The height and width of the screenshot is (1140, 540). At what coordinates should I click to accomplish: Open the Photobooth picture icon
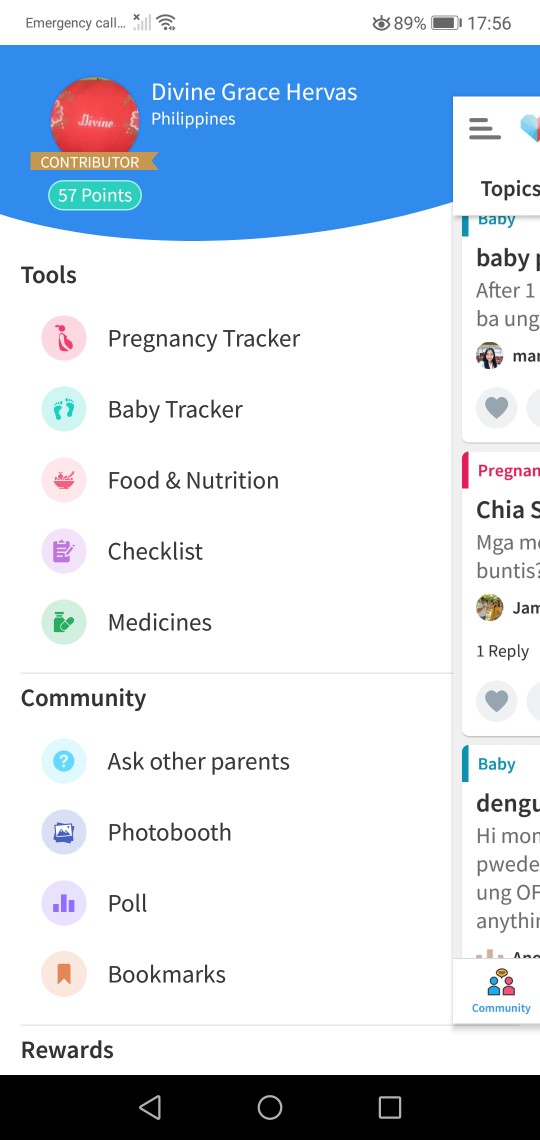pyautogui.click(x=64, y=832)
